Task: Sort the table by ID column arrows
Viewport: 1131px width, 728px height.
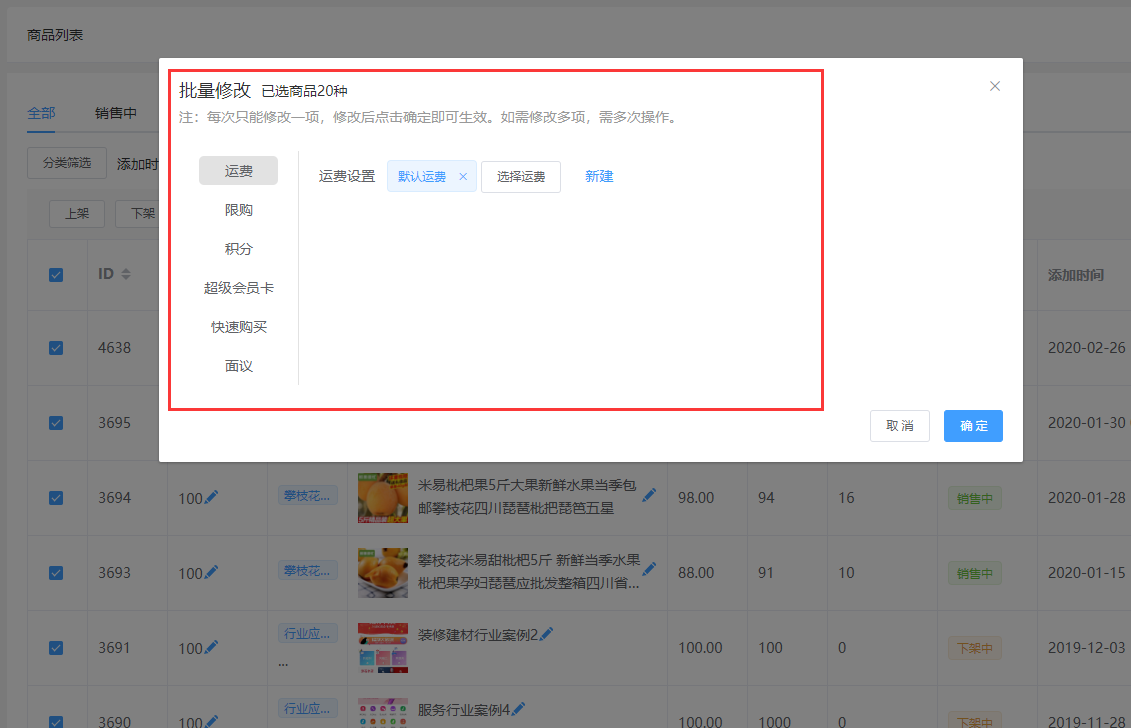Action: click(x=126, y=273)
